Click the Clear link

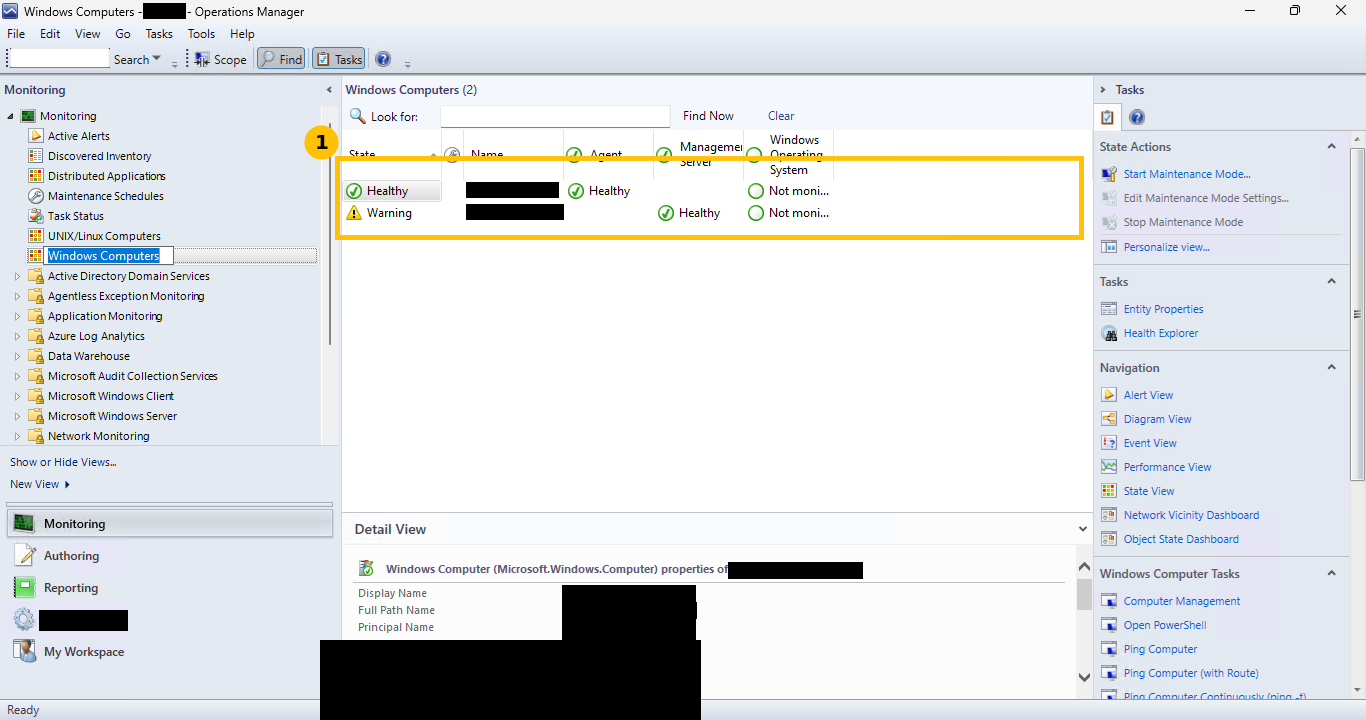[x=781, y=116]
